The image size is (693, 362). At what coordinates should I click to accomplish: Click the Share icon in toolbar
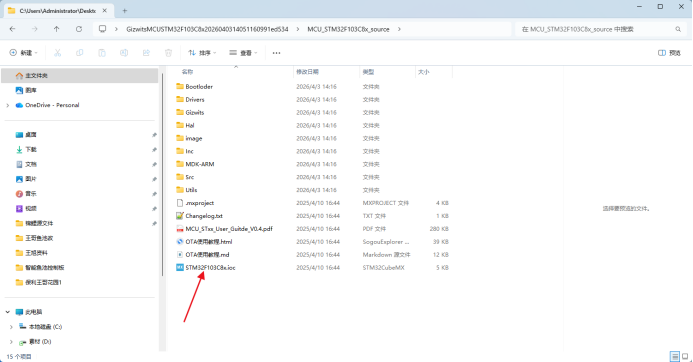tap(146, 53)
